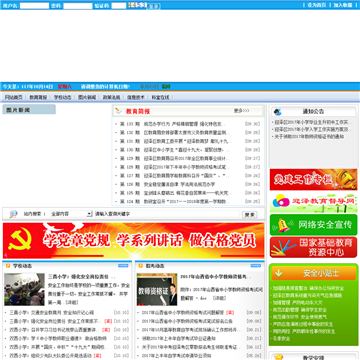Open the 第132期 bulletin entry
This screenshot has width=360, height=360.
point(175,132)
